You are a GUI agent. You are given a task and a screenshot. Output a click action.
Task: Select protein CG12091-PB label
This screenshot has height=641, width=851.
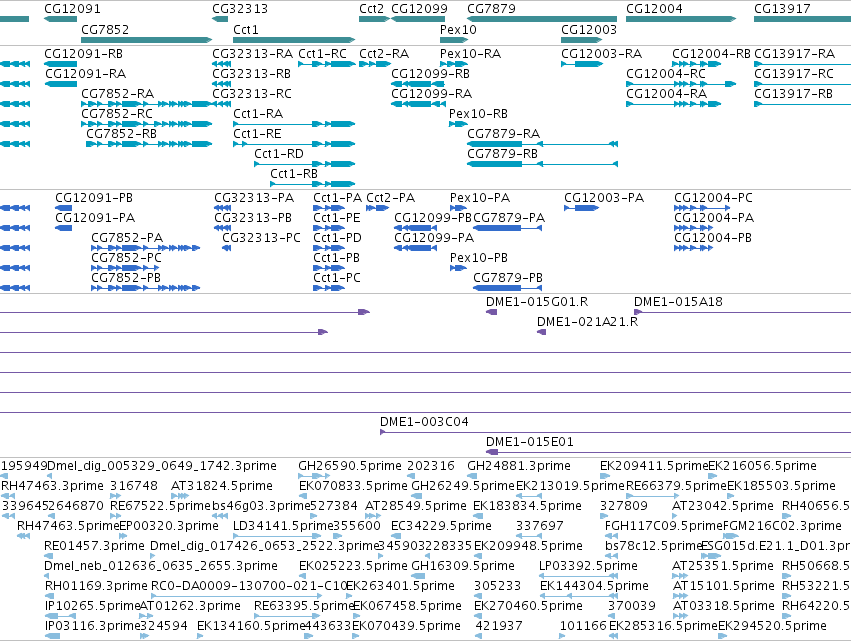(94, 198)
